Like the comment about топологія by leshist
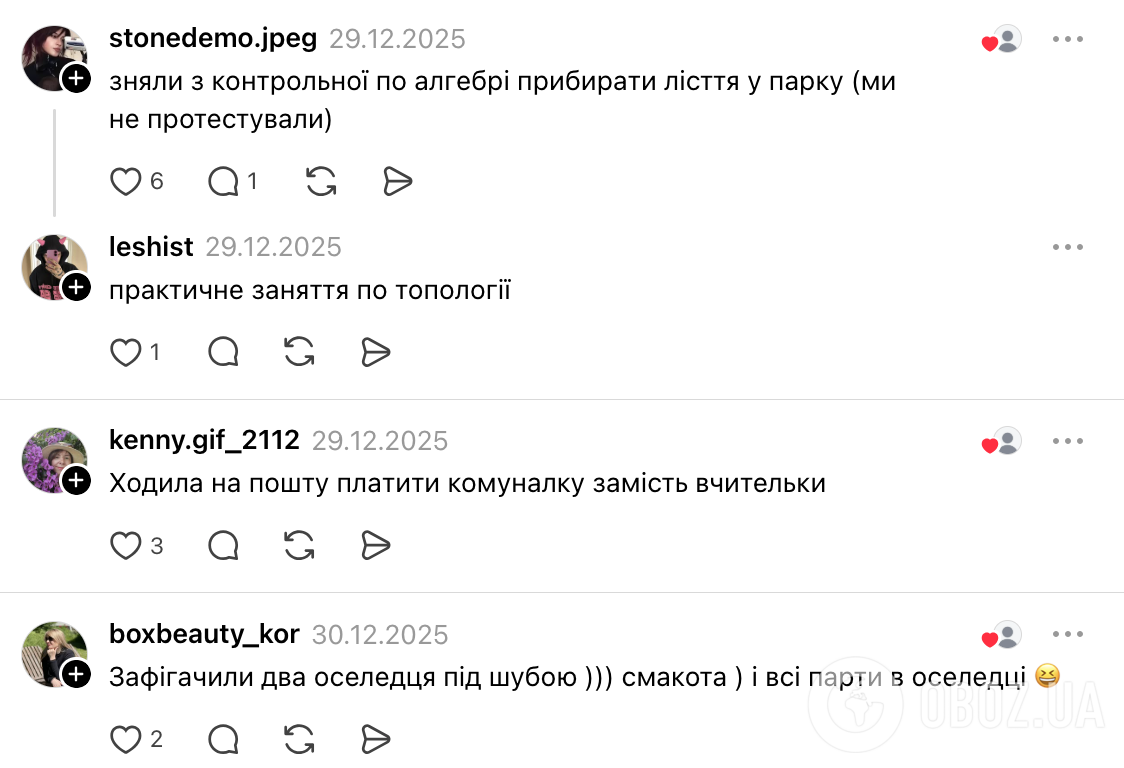The image size is (1124, 768). click(124, 352)
